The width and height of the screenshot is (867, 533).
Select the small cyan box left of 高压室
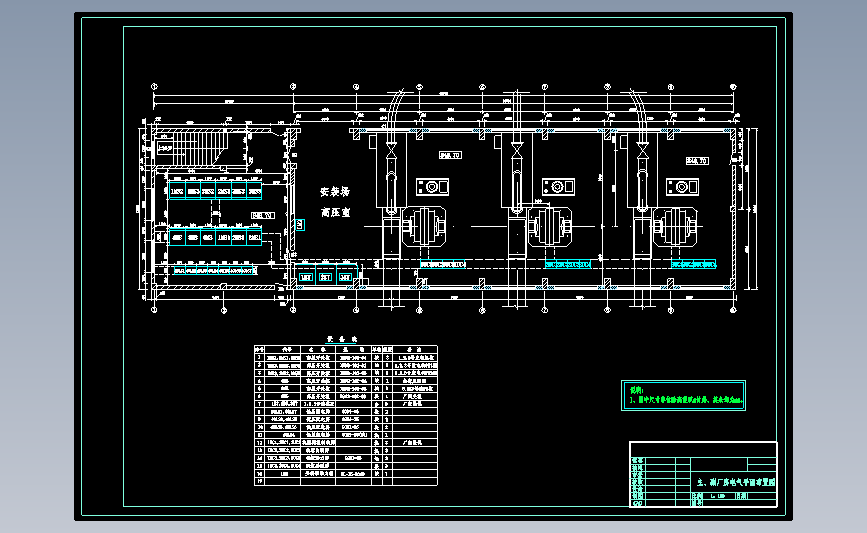pos(300,224)
